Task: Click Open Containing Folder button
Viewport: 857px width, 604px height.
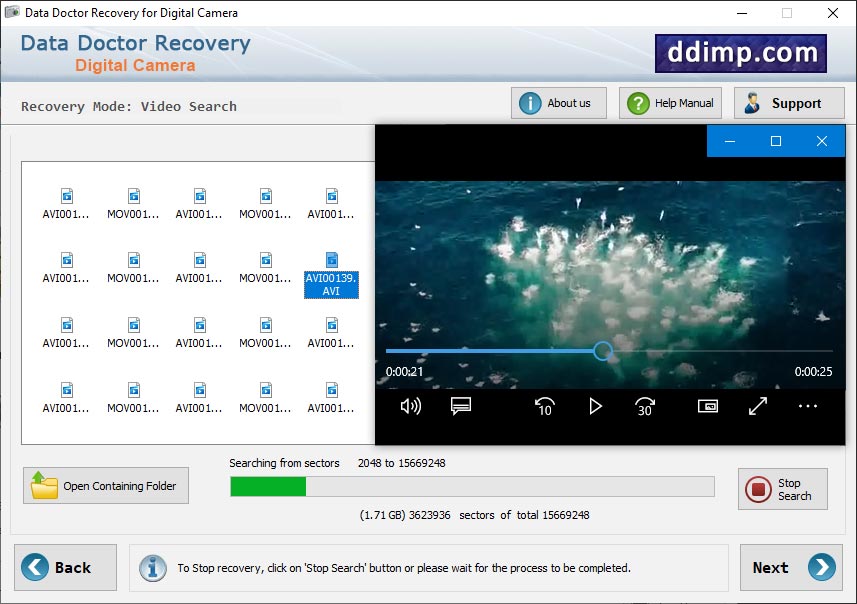Action: coord(105,486)
